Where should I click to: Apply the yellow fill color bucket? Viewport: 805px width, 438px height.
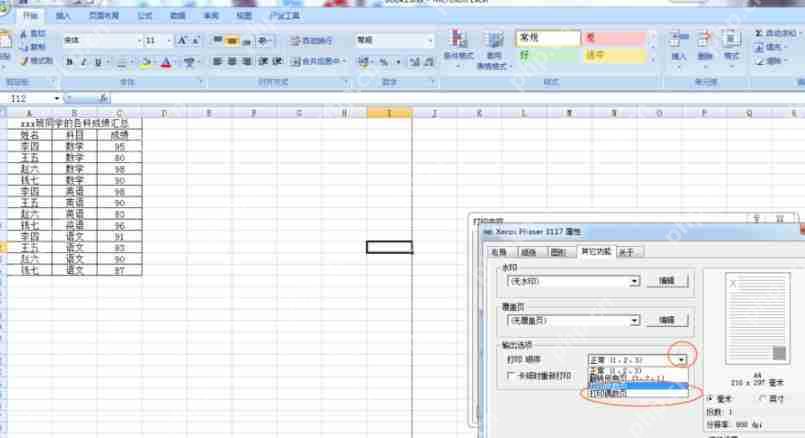(146, 62)
